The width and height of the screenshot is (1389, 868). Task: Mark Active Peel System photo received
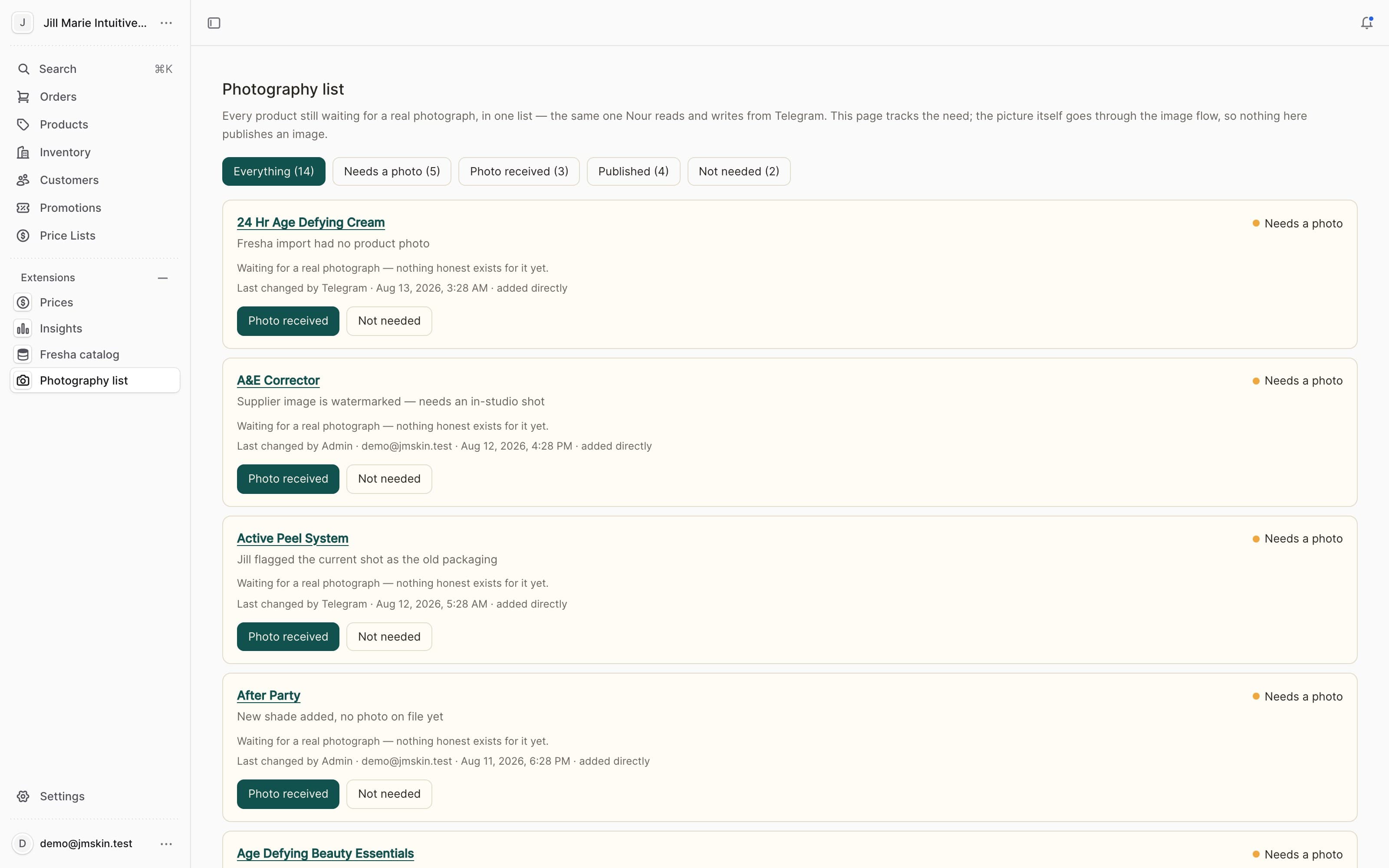pyautogui.click(x=288, y=637)
